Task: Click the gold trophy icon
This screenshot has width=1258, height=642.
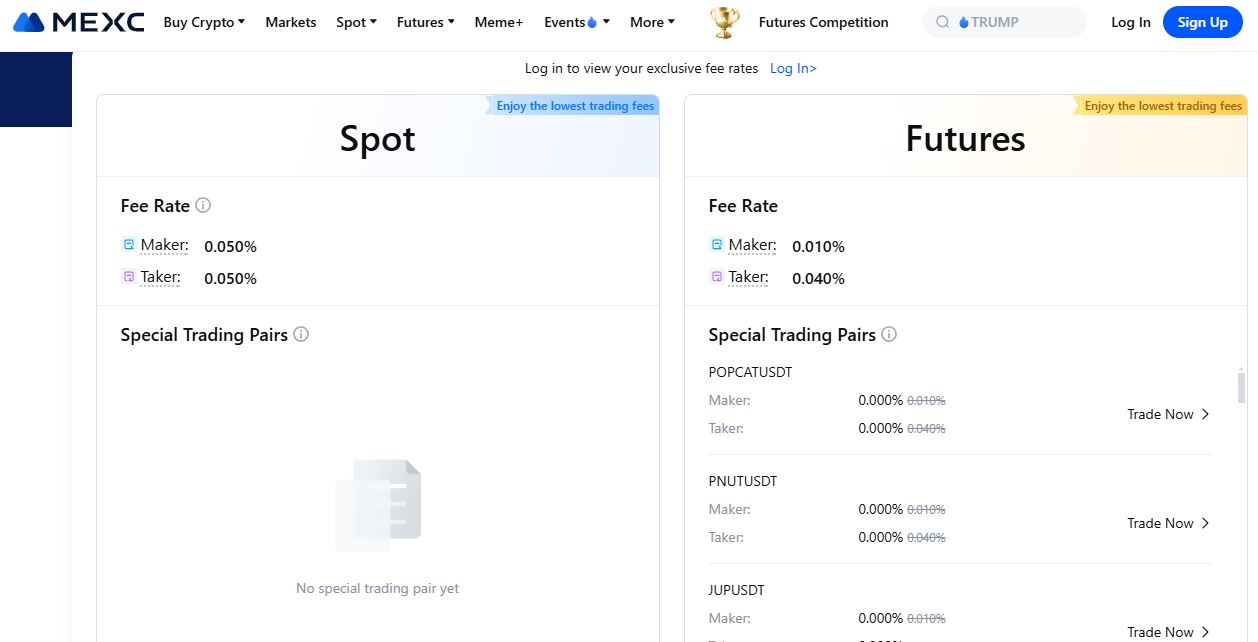Action: pyautogui.click(x=724, y=22)
